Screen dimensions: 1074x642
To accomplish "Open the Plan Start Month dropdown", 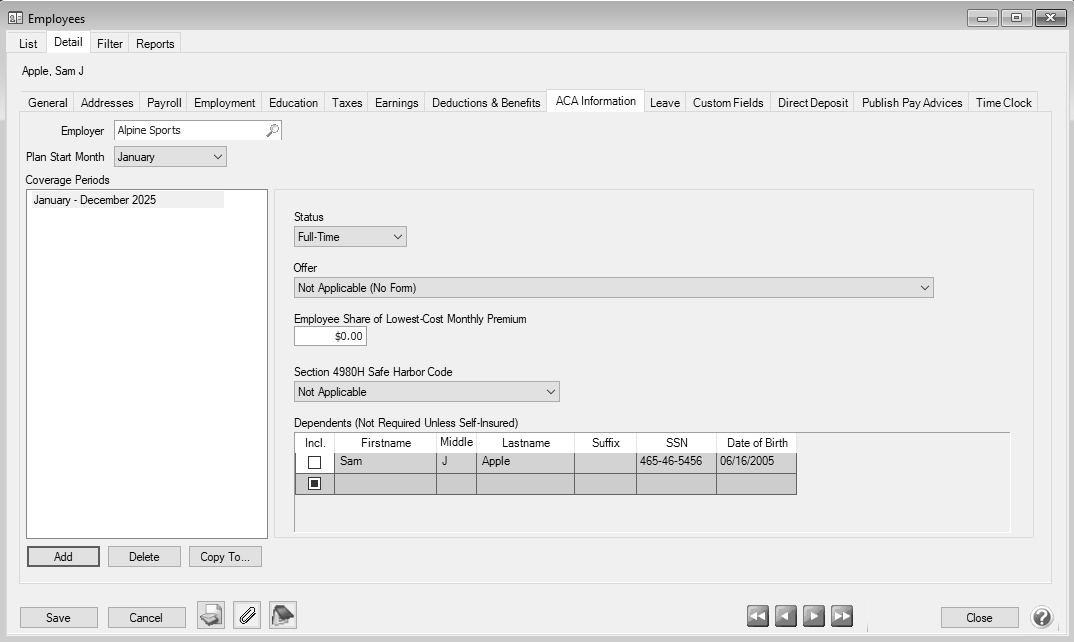I will (170, 157).
